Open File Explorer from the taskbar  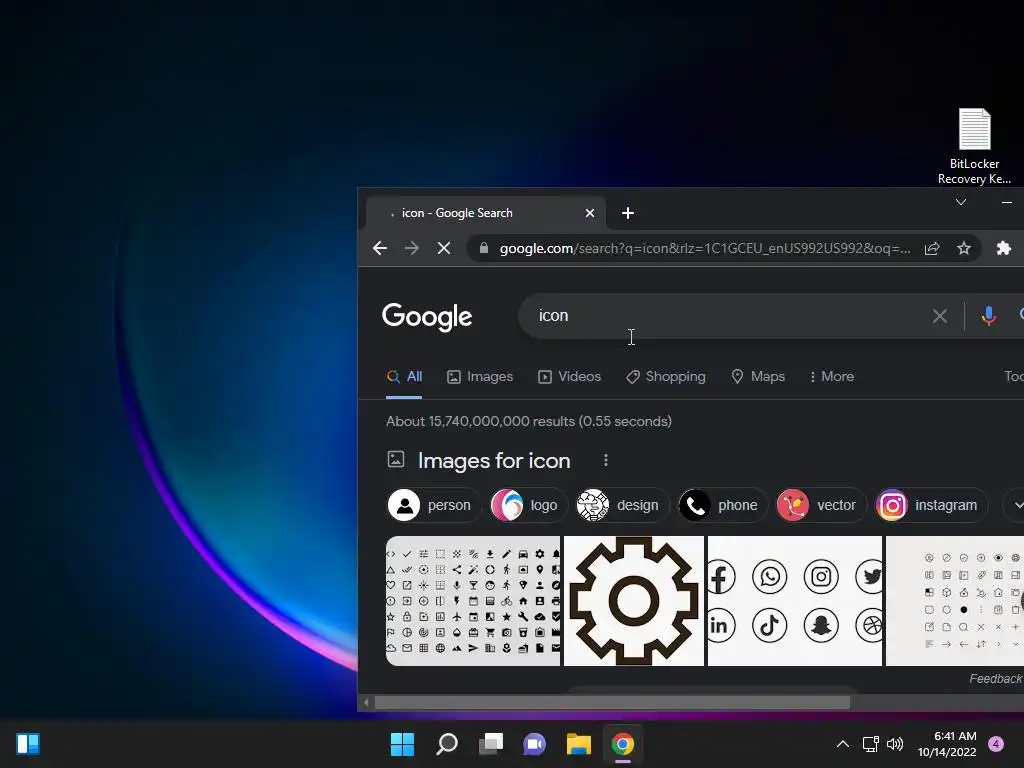point(579,744)
